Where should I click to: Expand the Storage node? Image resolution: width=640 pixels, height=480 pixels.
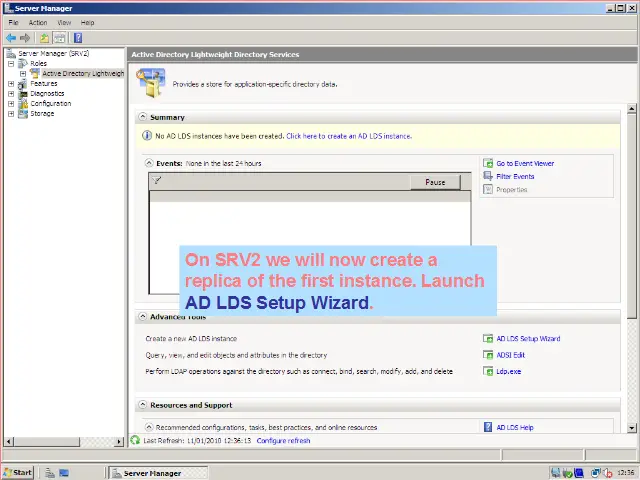pos(11,114)
